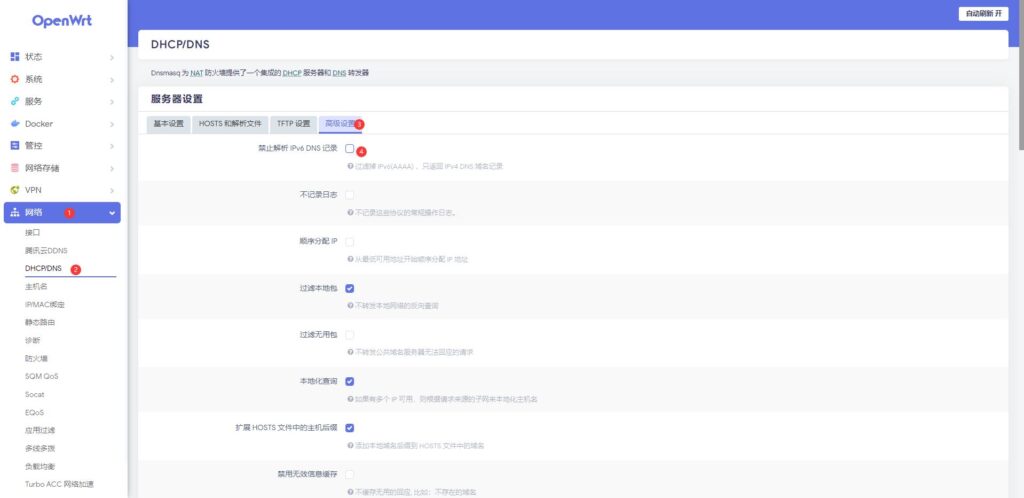Click the 服务器设置 section heading
Viewport: 1024px width, 498px height.
tap(176, 99)
